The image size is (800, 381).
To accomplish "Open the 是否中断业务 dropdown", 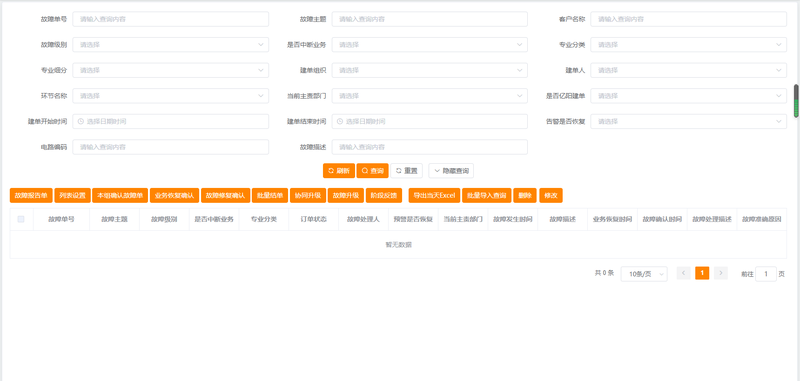I will [x=430, y=44].
